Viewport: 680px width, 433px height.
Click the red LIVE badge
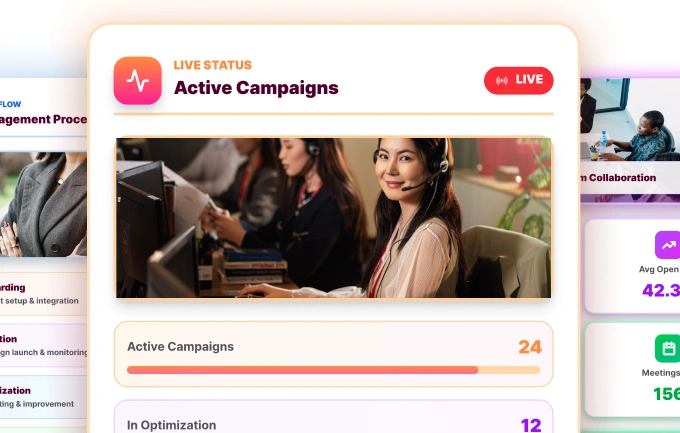tap(519, 80)
